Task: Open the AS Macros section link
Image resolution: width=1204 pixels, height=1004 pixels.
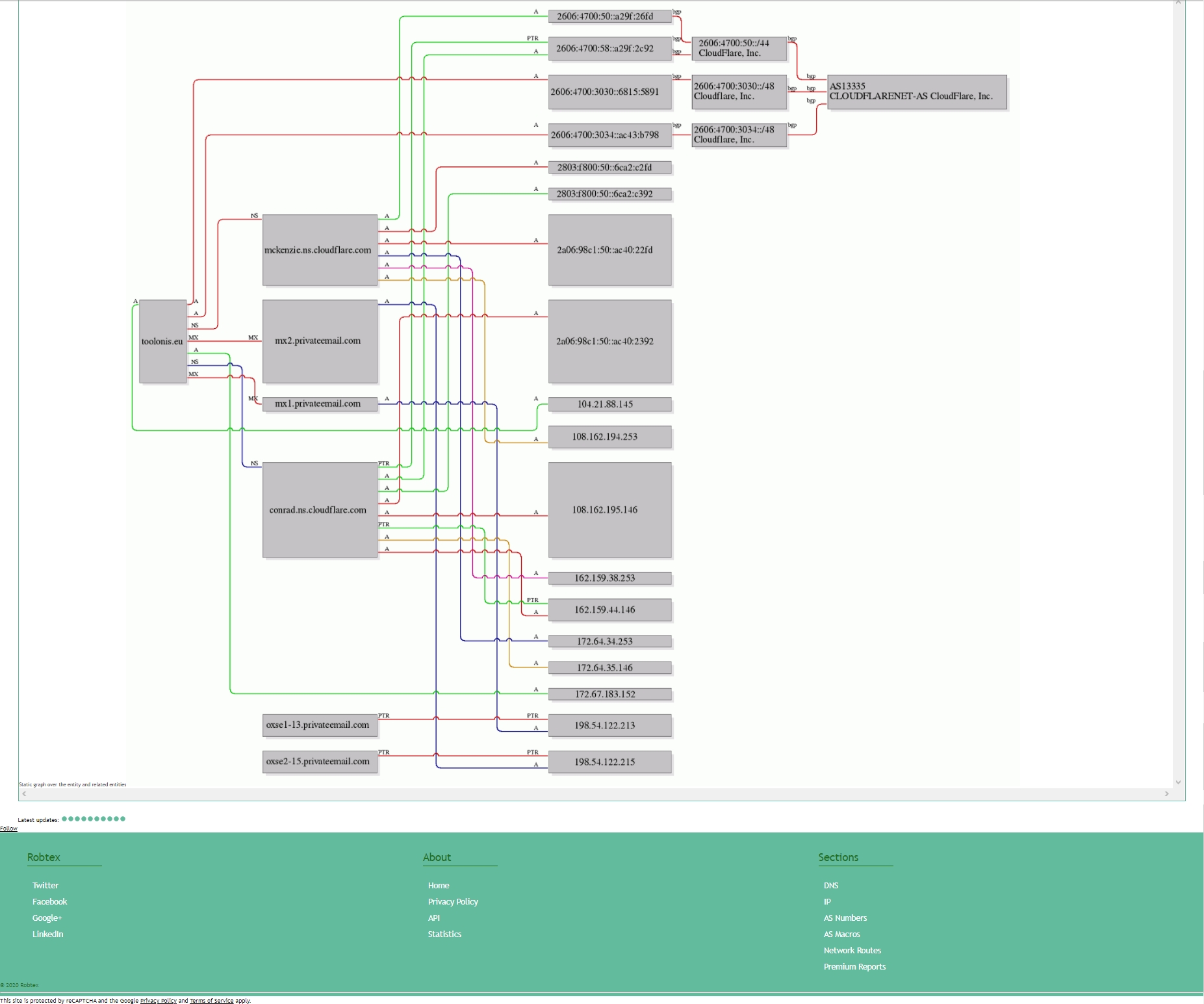Action: 841,934
